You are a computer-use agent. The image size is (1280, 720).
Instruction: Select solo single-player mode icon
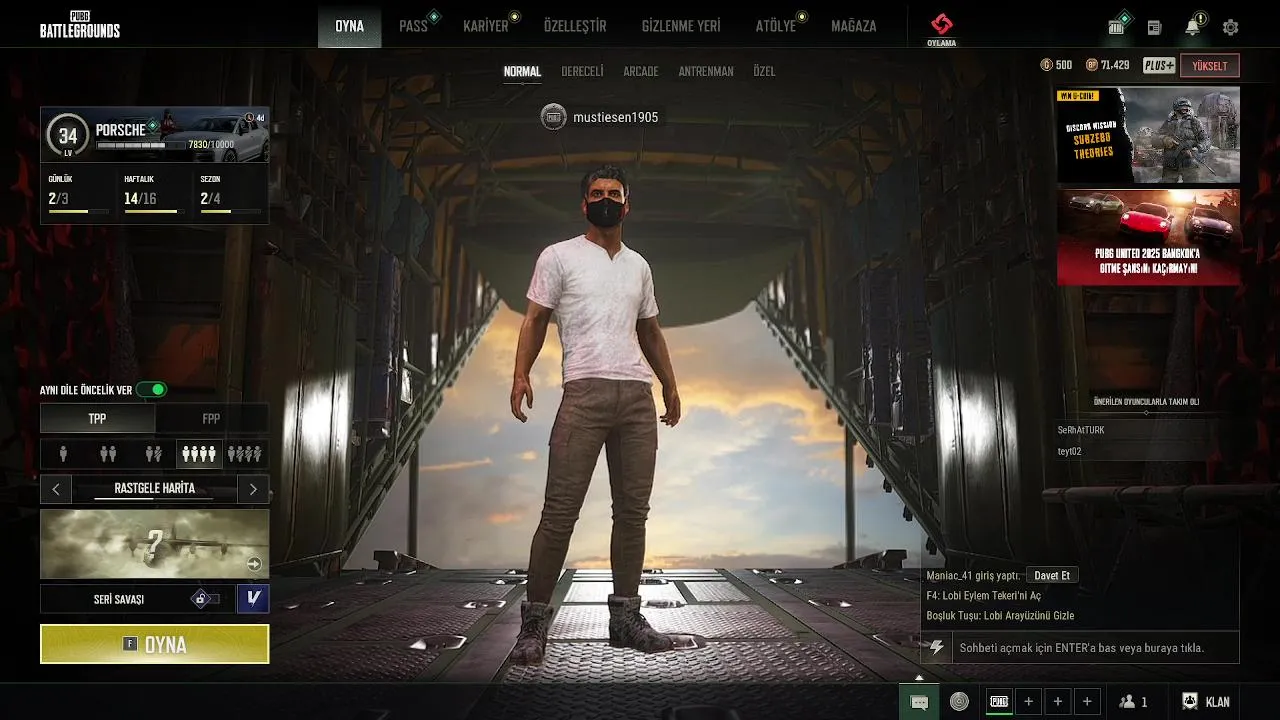pyautogui.click(x=63, y=454)
